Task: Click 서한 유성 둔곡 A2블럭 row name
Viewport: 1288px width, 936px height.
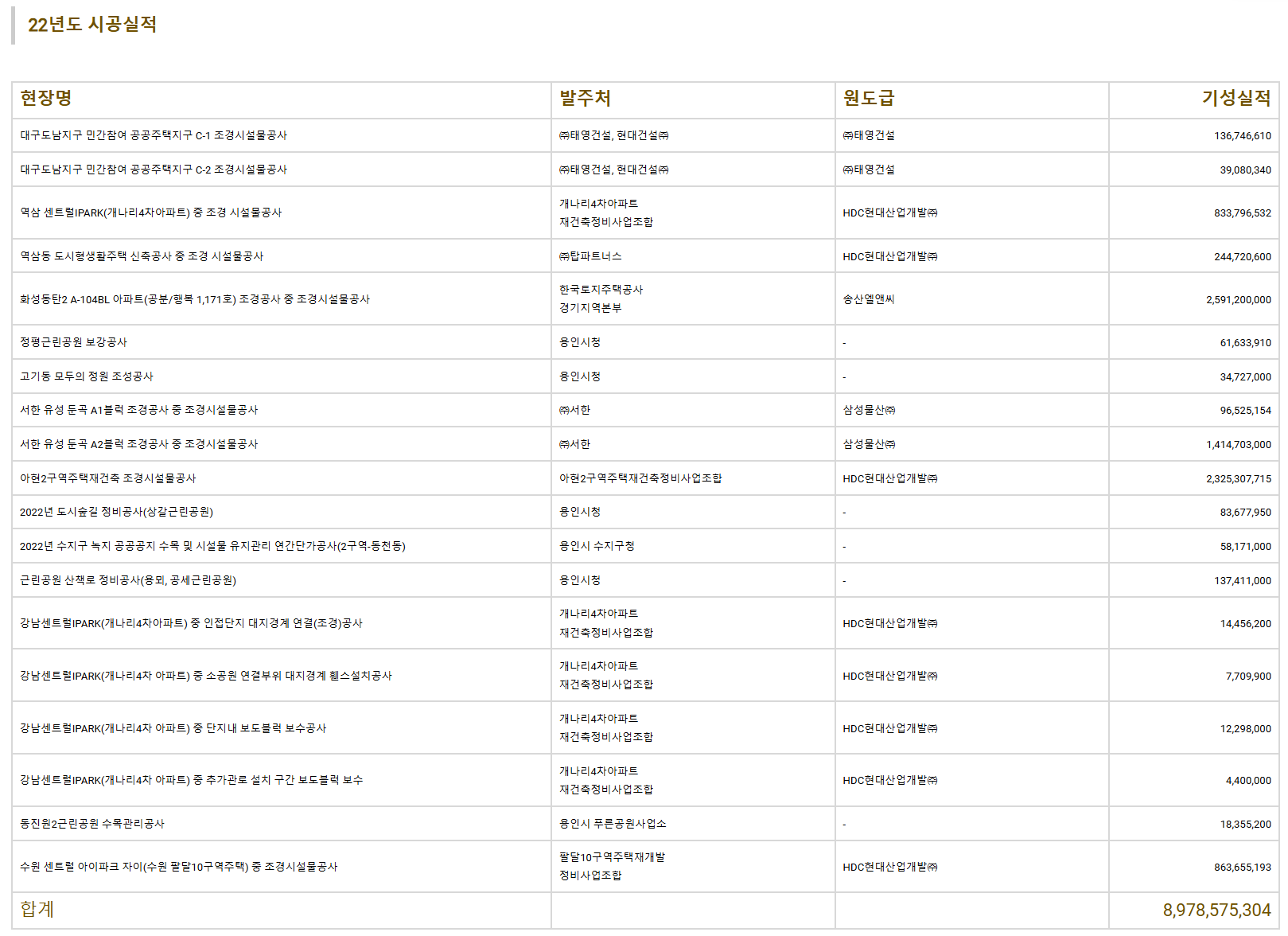Action: 139,444
